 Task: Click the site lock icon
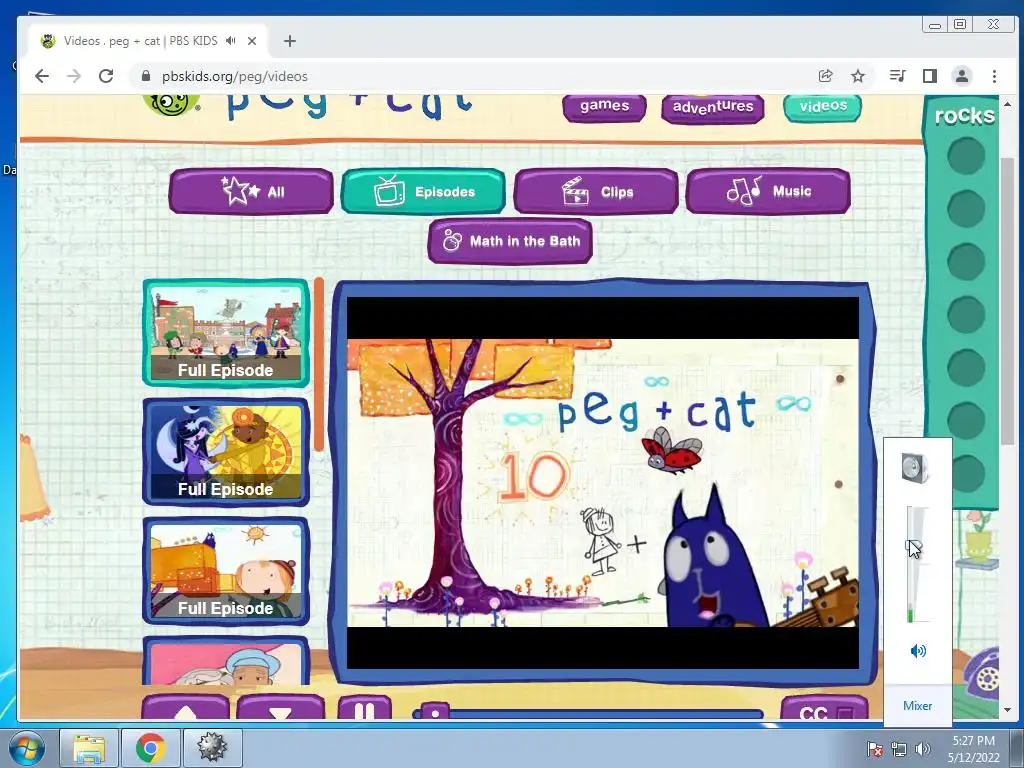tap(146, 76)
